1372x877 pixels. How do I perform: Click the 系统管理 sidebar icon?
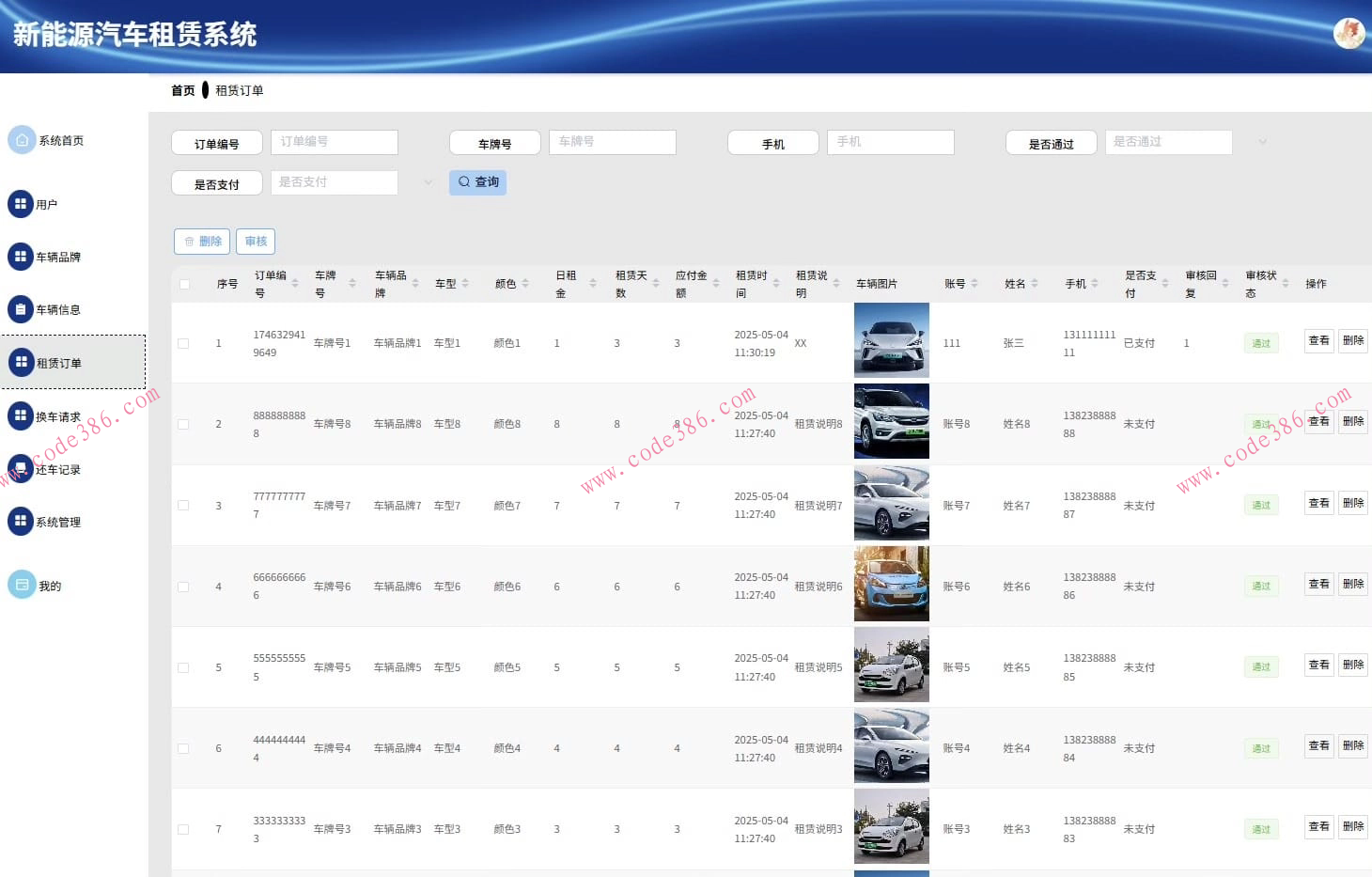coord(21,521)
